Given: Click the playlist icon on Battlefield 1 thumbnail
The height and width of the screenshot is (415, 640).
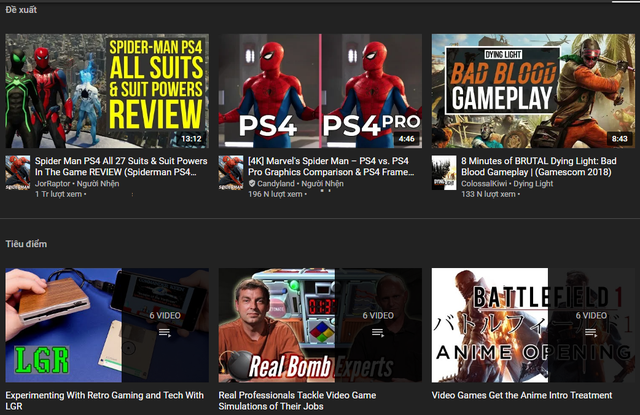Looking at the screenshot, I should pos(591,333).
